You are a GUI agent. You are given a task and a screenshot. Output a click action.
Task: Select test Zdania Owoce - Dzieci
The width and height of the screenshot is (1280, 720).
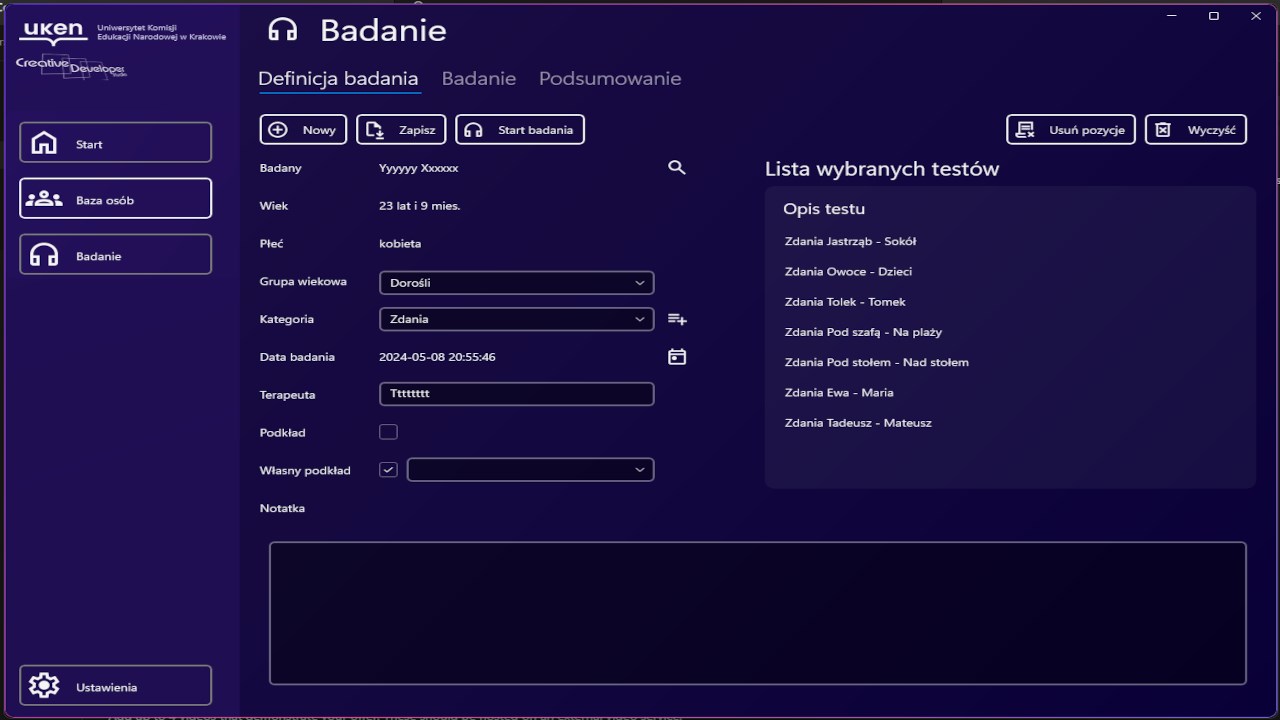pos(848,271)
